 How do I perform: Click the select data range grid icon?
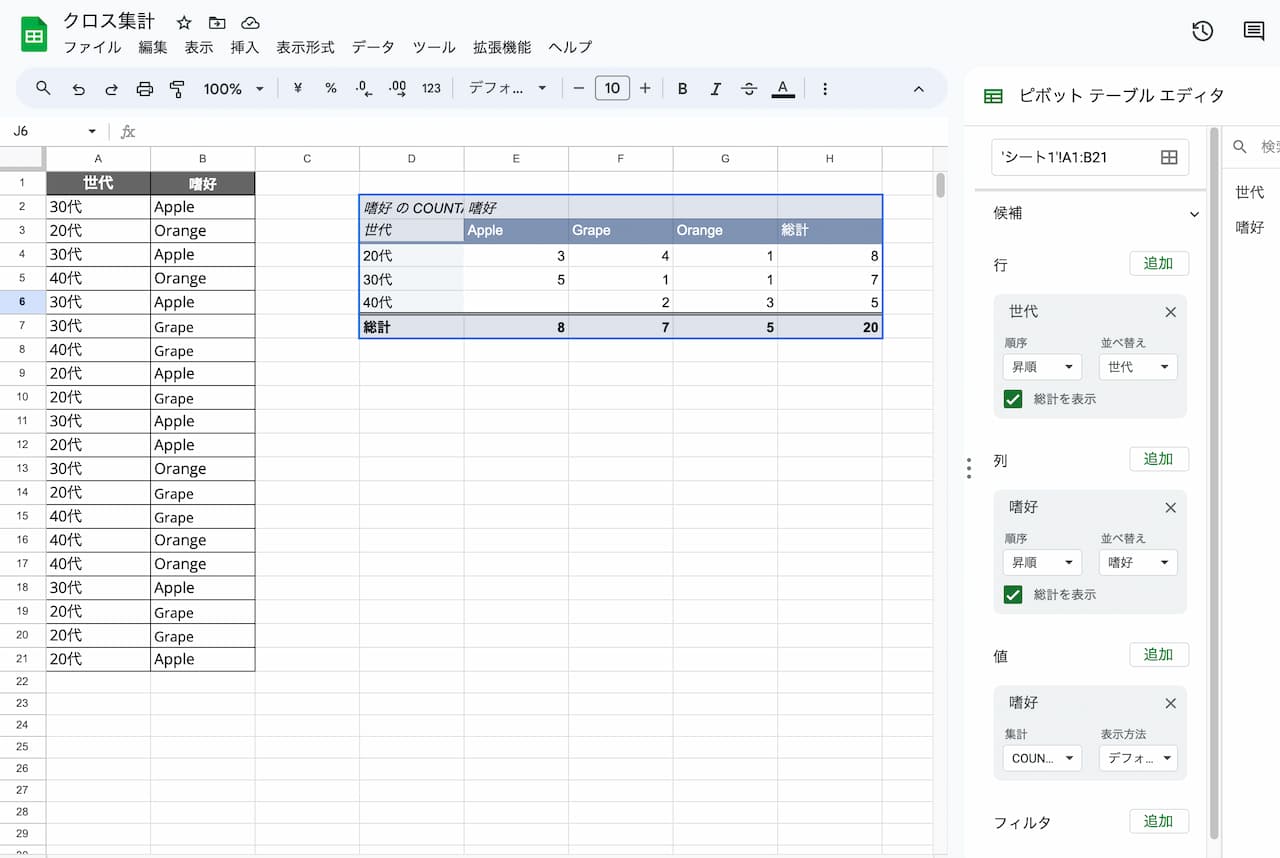point(1168,157)
